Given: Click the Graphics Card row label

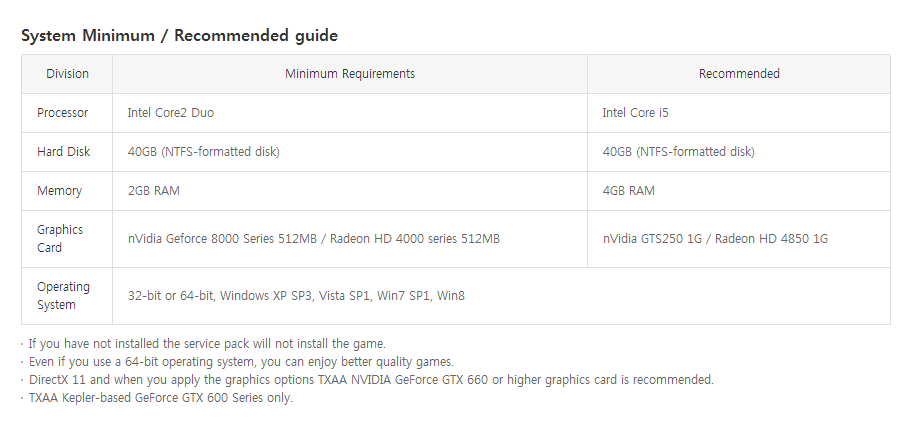Looking at the screenshot, I should [x=59, y=238].
